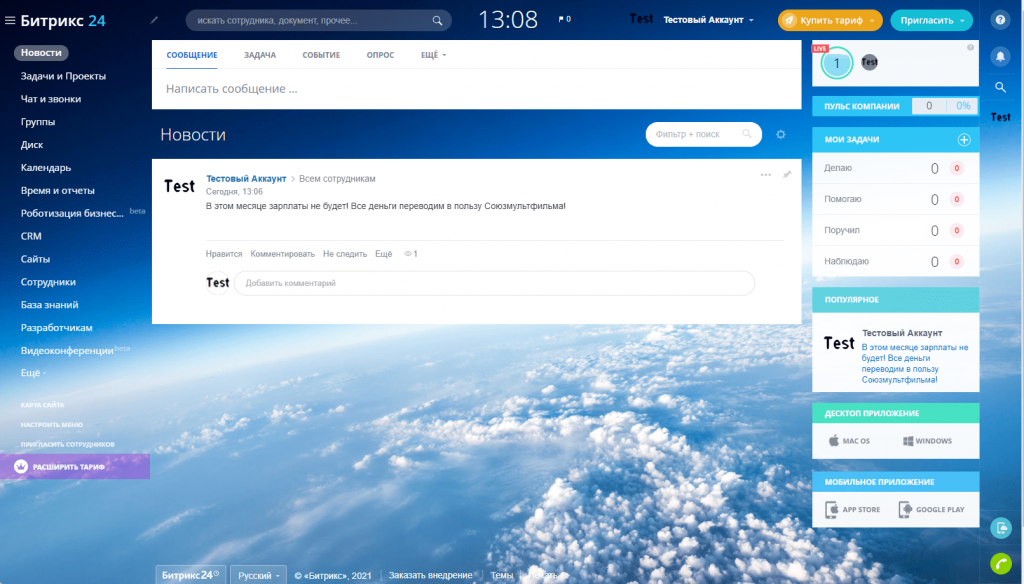Open the Помогаю tasks row
Image resolution: width=1024 pixels, height=584 pixels.
895,199
